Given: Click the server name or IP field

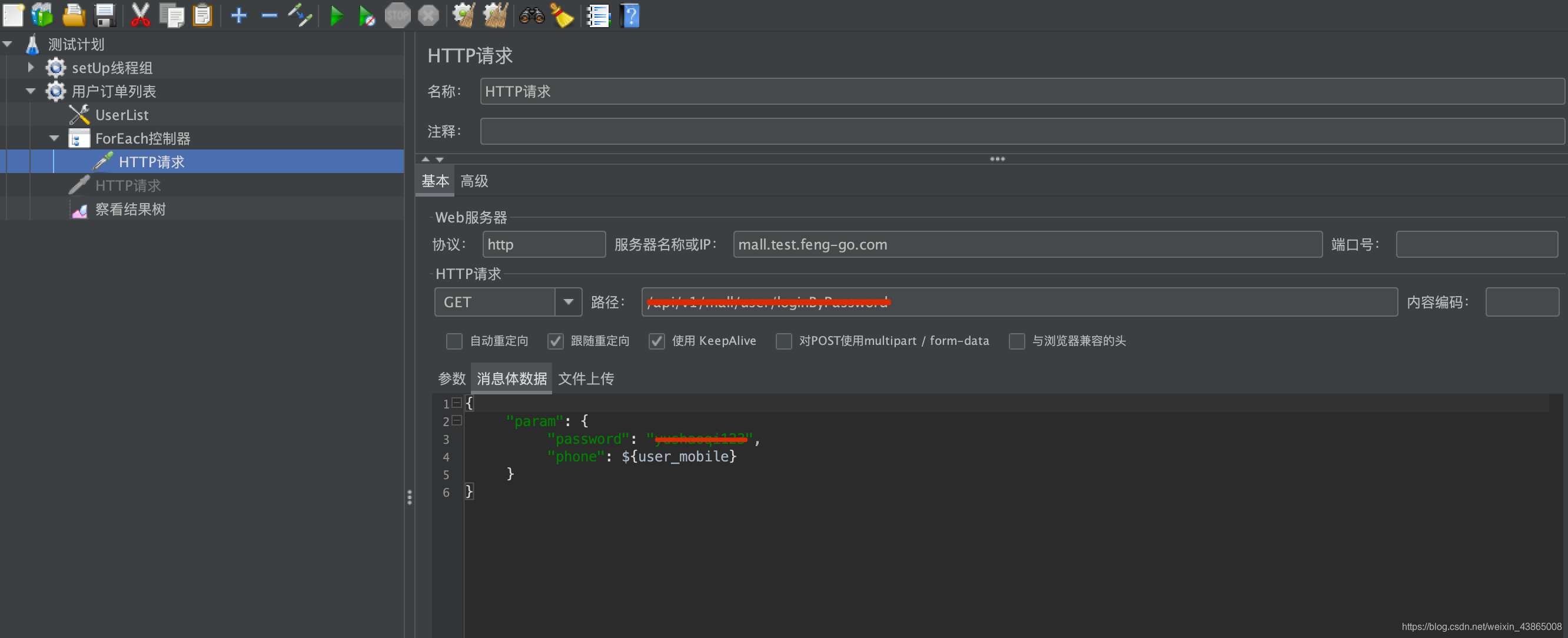Looking at the screenshot, I should pos(1028,244).
